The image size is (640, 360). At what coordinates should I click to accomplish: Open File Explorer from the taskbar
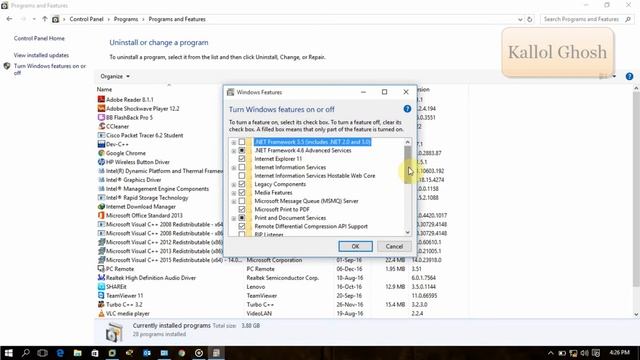click(78, 353)
